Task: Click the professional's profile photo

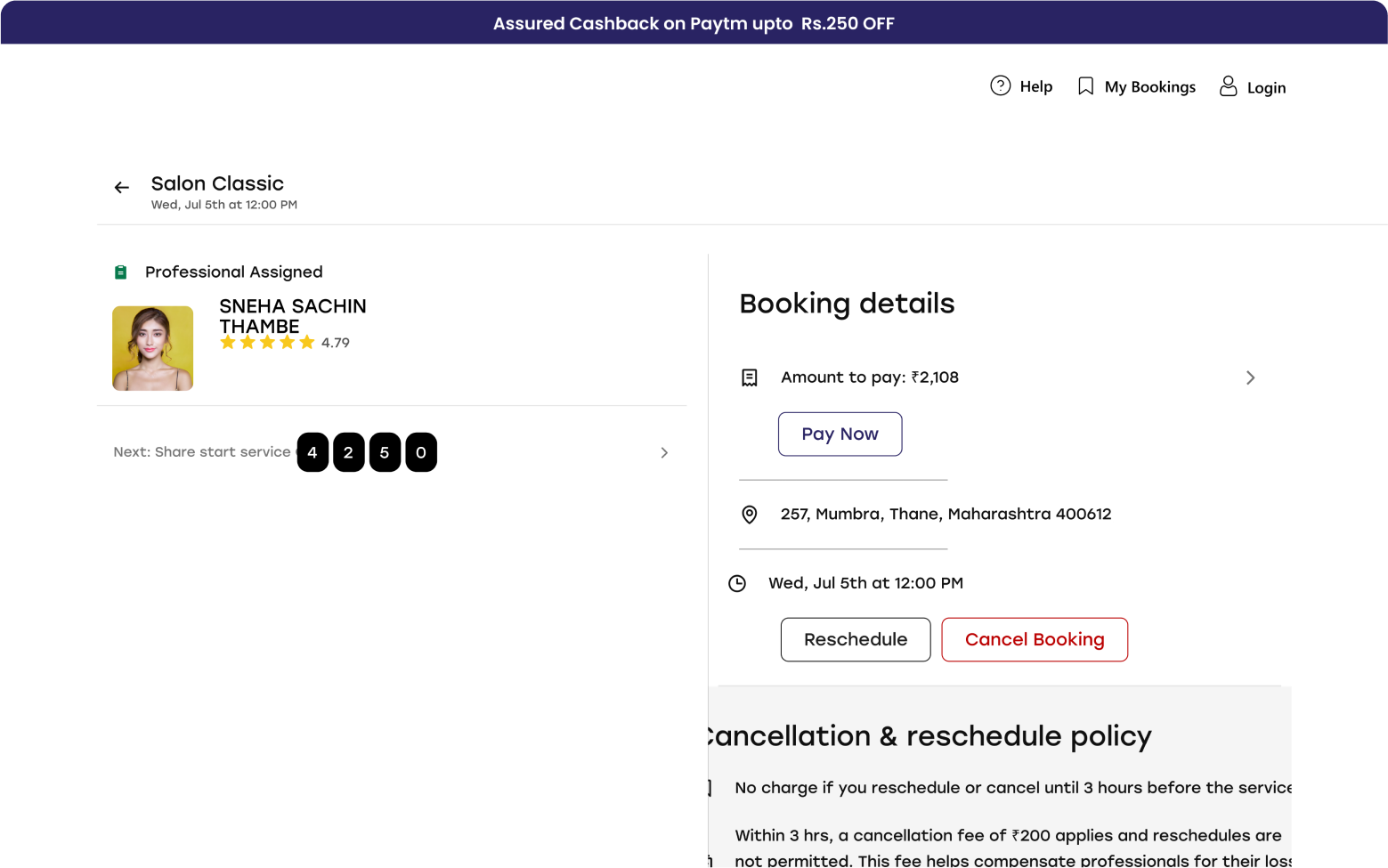Action: [x=153, y=348]
